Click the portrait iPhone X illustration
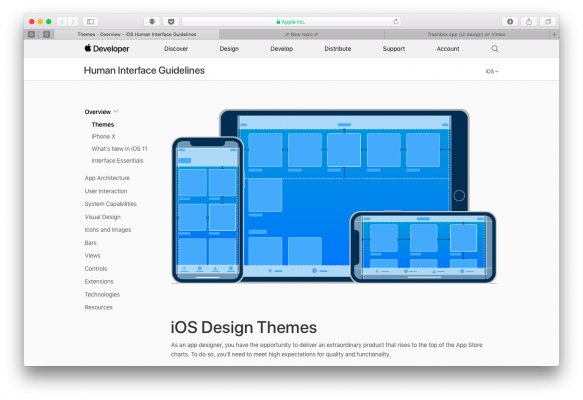The height and width of the screenshot is (400, 583). tap(207, 210)
